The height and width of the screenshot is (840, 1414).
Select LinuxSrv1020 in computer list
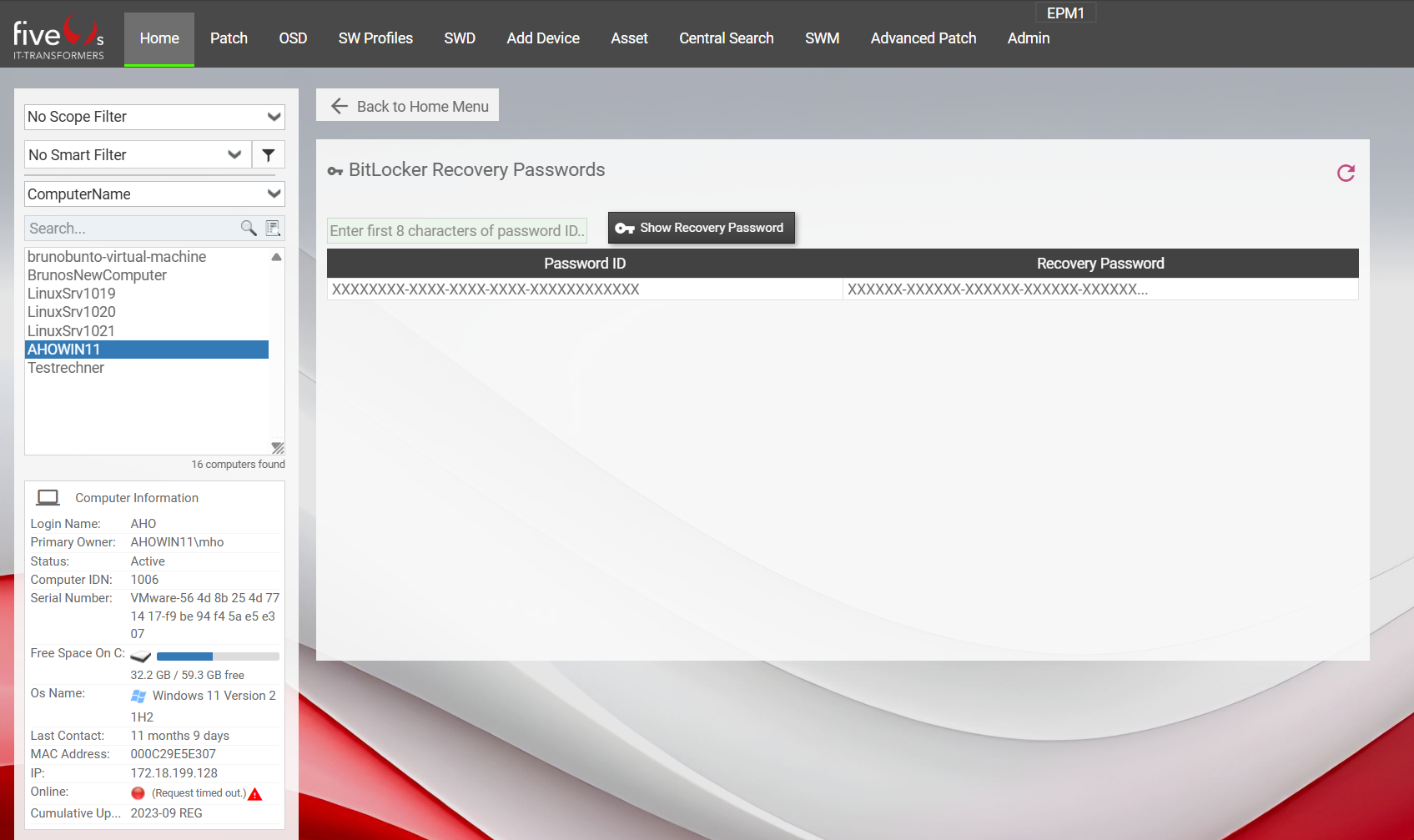(147, 312)
